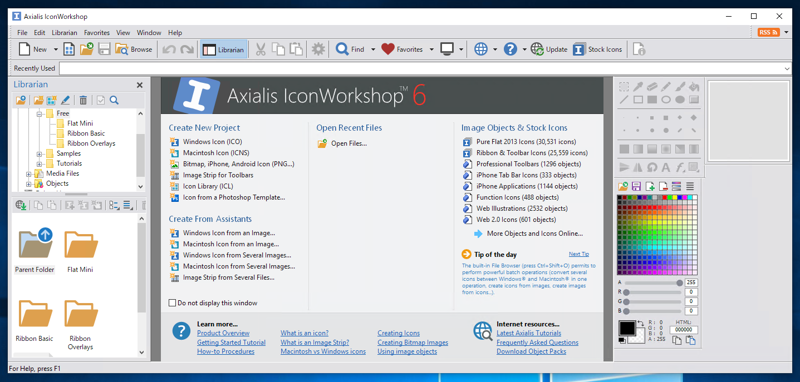Viewport: 800px width, 382px height.
Task: Open the Help menu
Action: 175,33
